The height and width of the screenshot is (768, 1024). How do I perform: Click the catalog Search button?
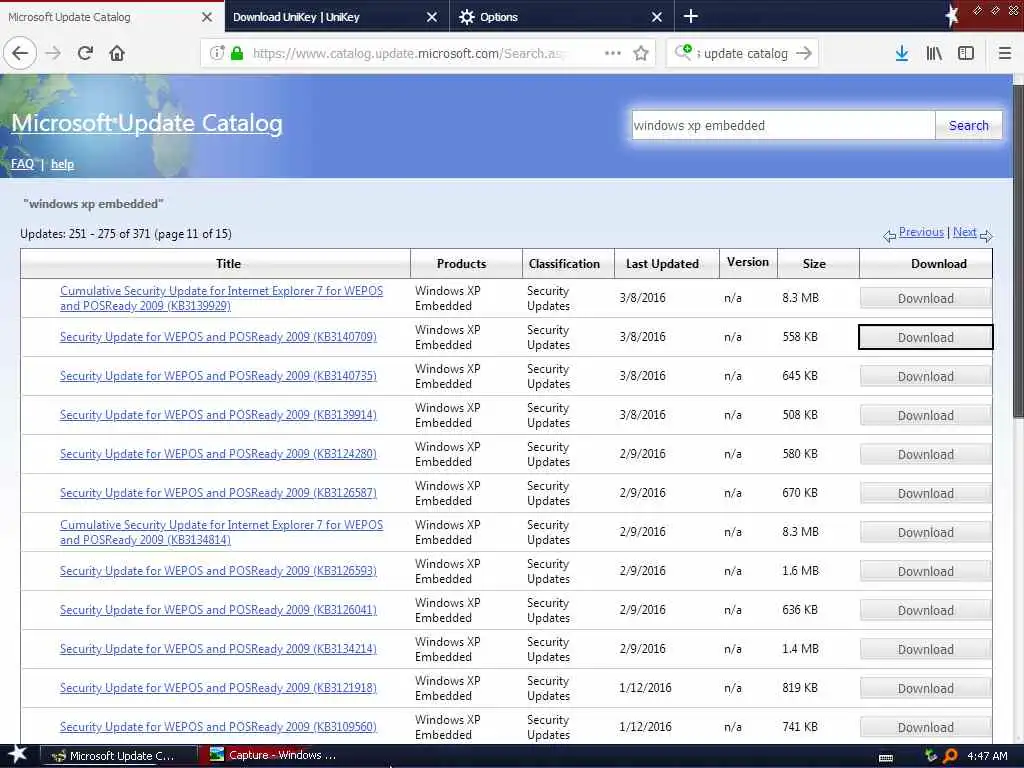click(968, 125)
